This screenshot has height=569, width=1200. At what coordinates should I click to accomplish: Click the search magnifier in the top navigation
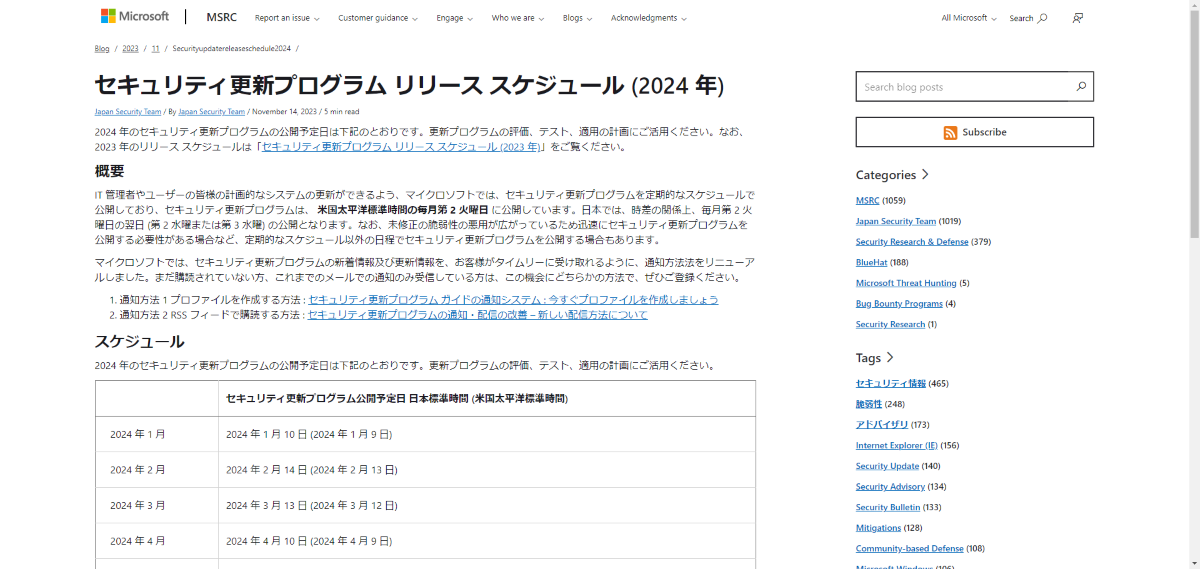click(x=1042, y=18)
